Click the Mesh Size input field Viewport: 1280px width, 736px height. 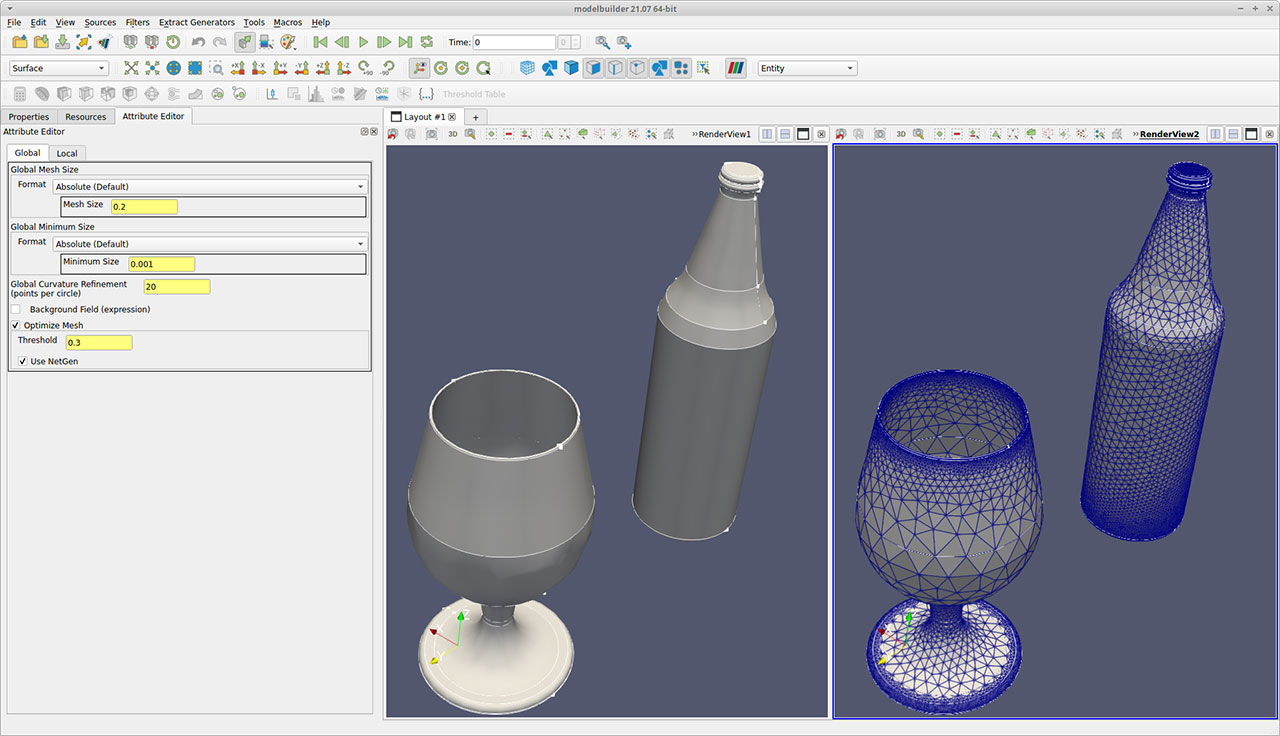tap(145, 206)
